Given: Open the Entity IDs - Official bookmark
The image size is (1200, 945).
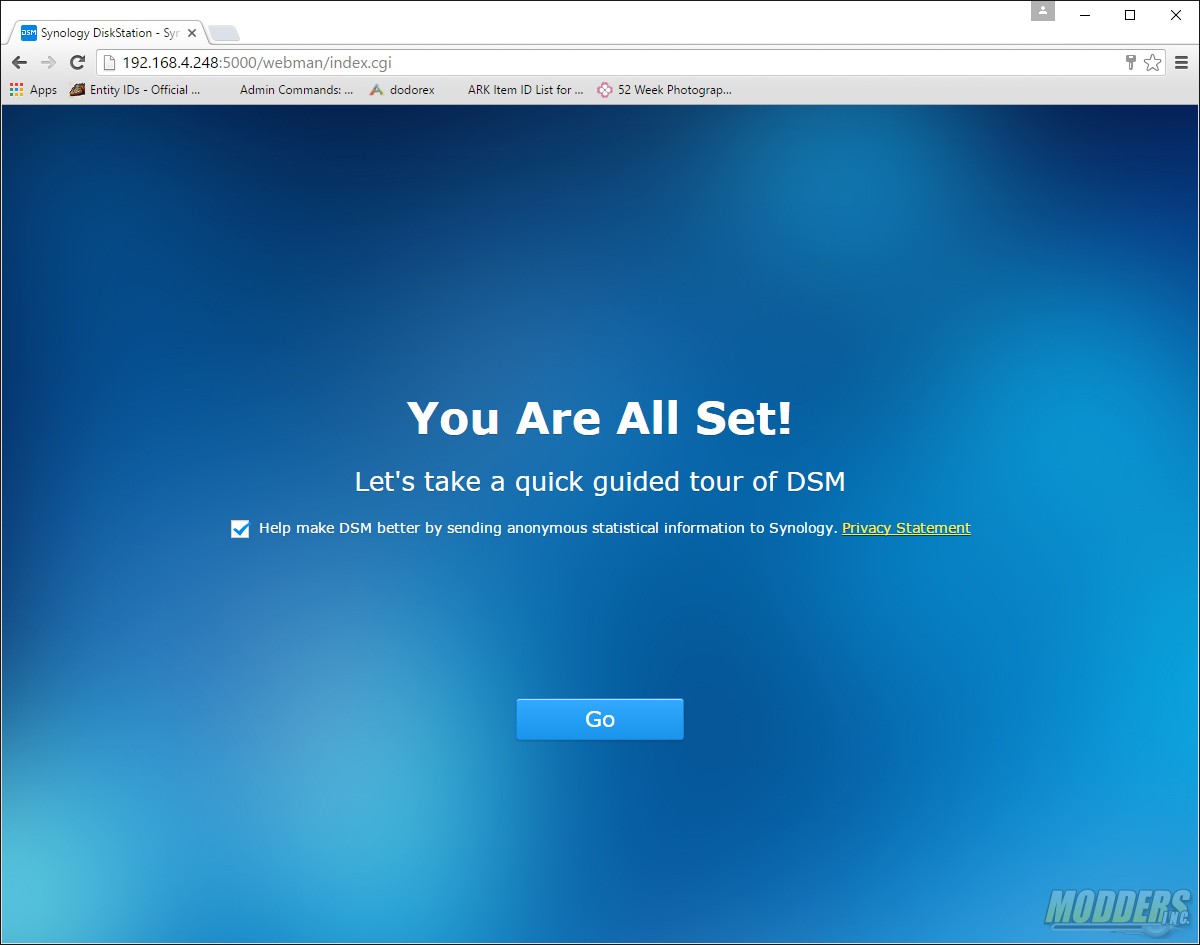Looking at the screenshot, I should click(x=135, y=90).
